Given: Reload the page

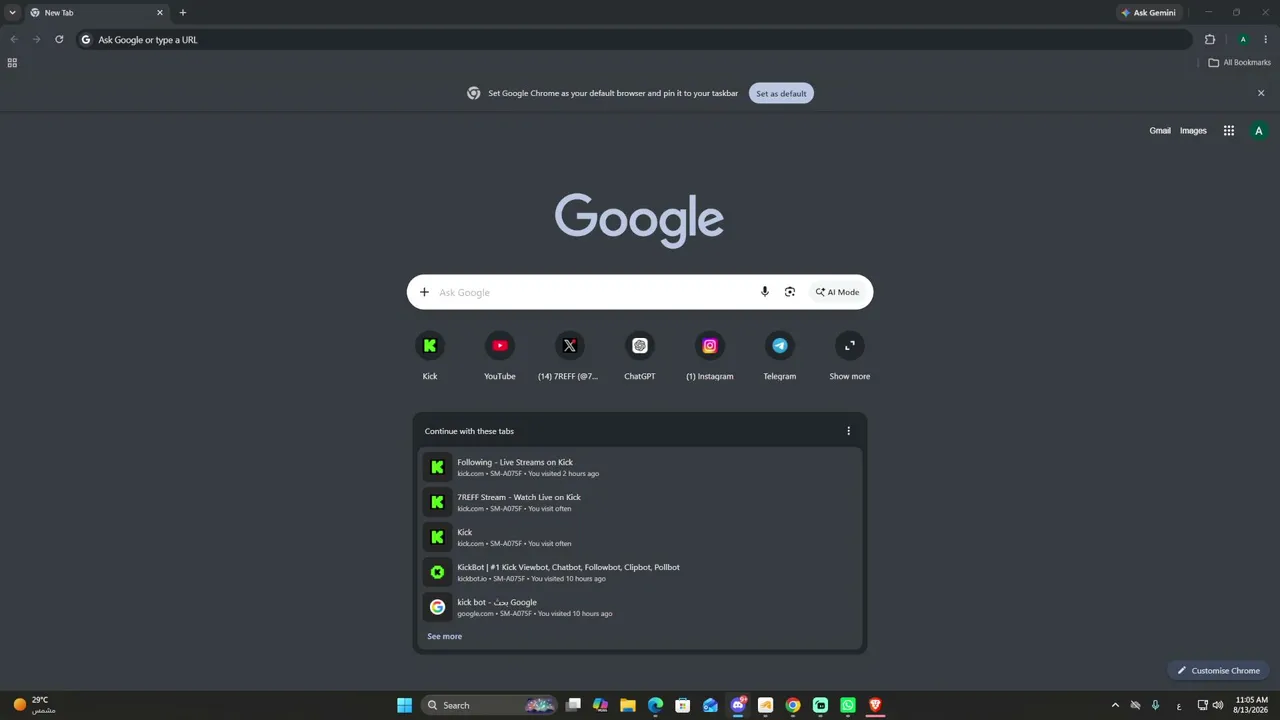Looking at the screenshot, I should point(59,40).
